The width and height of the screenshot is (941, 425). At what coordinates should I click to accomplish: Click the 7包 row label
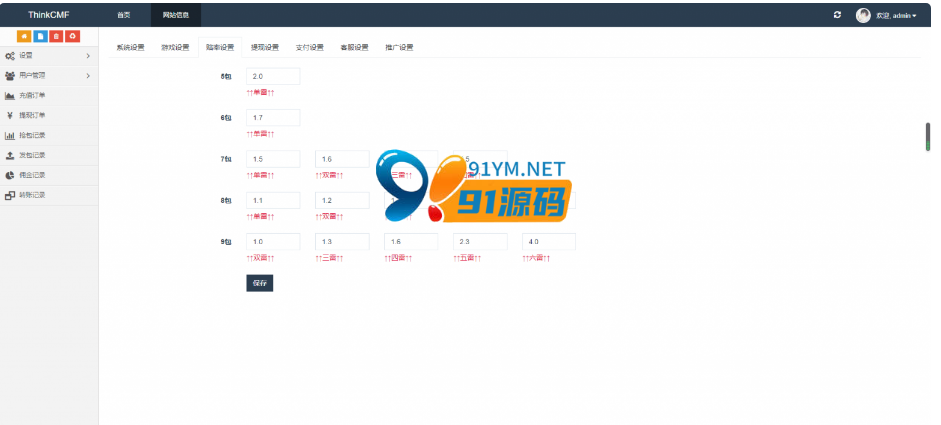click(226, 160)
